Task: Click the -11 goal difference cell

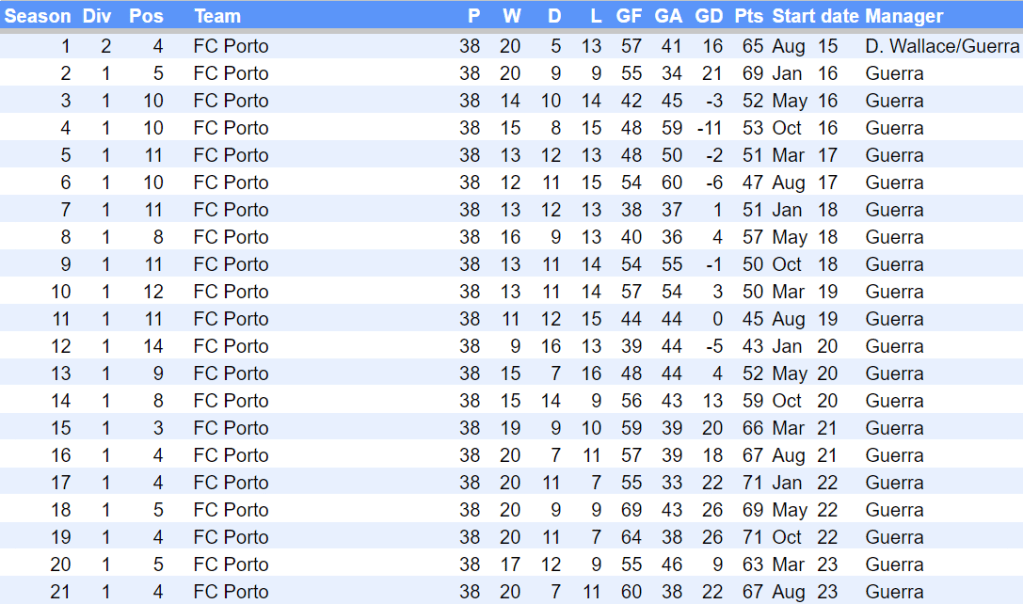Action: point(709,128)
